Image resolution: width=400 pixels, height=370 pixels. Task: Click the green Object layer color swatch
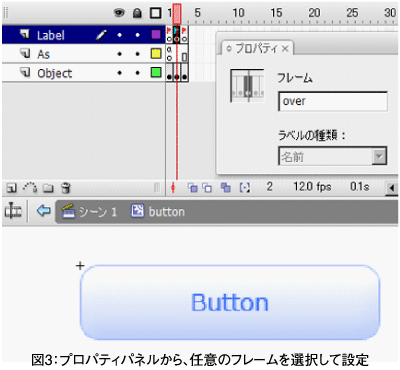[x=156, y=73]
